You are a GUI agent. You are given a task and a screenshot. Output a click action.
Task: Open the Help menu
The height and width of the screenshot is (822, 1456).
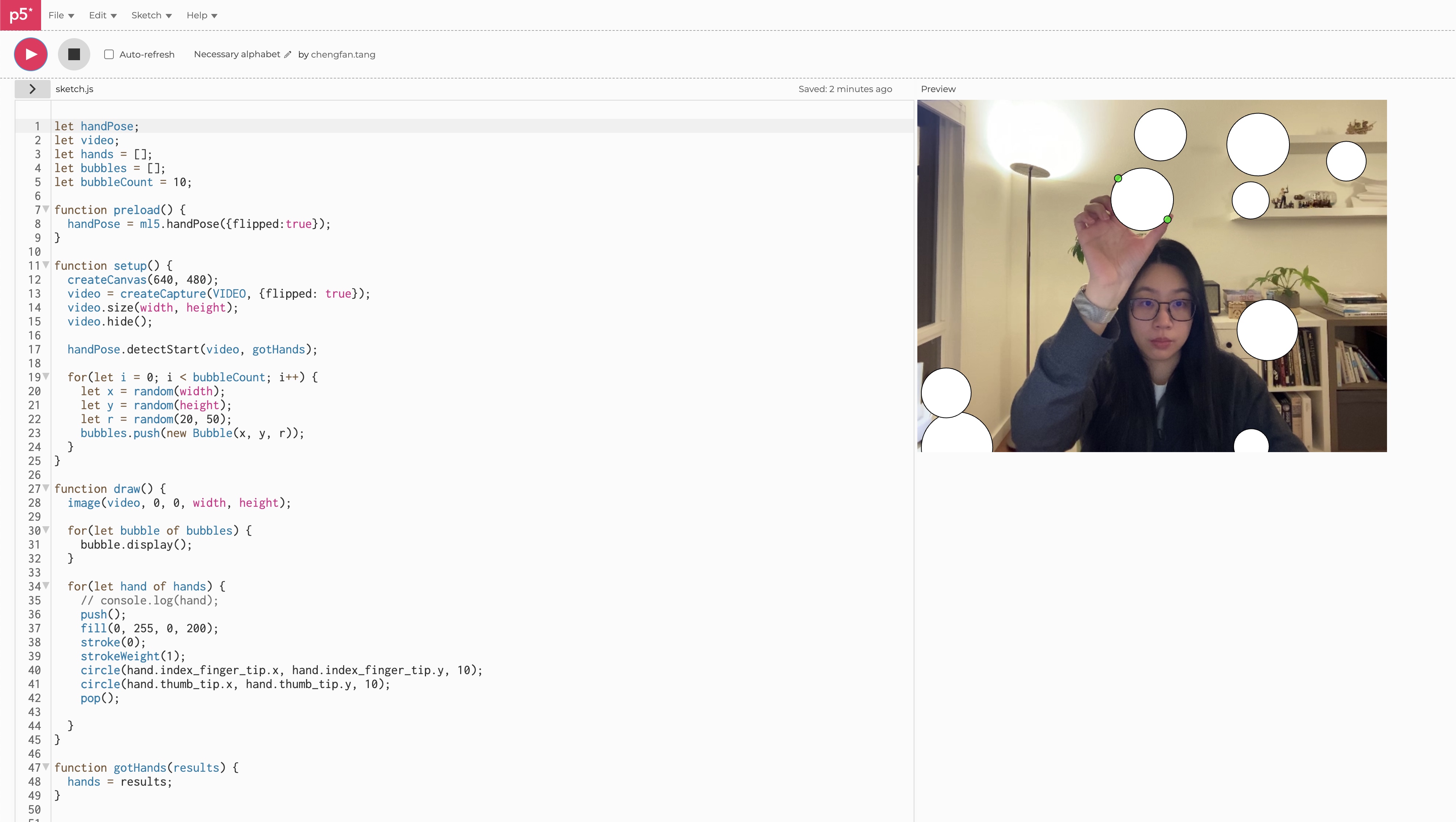(x=202, y=15)
